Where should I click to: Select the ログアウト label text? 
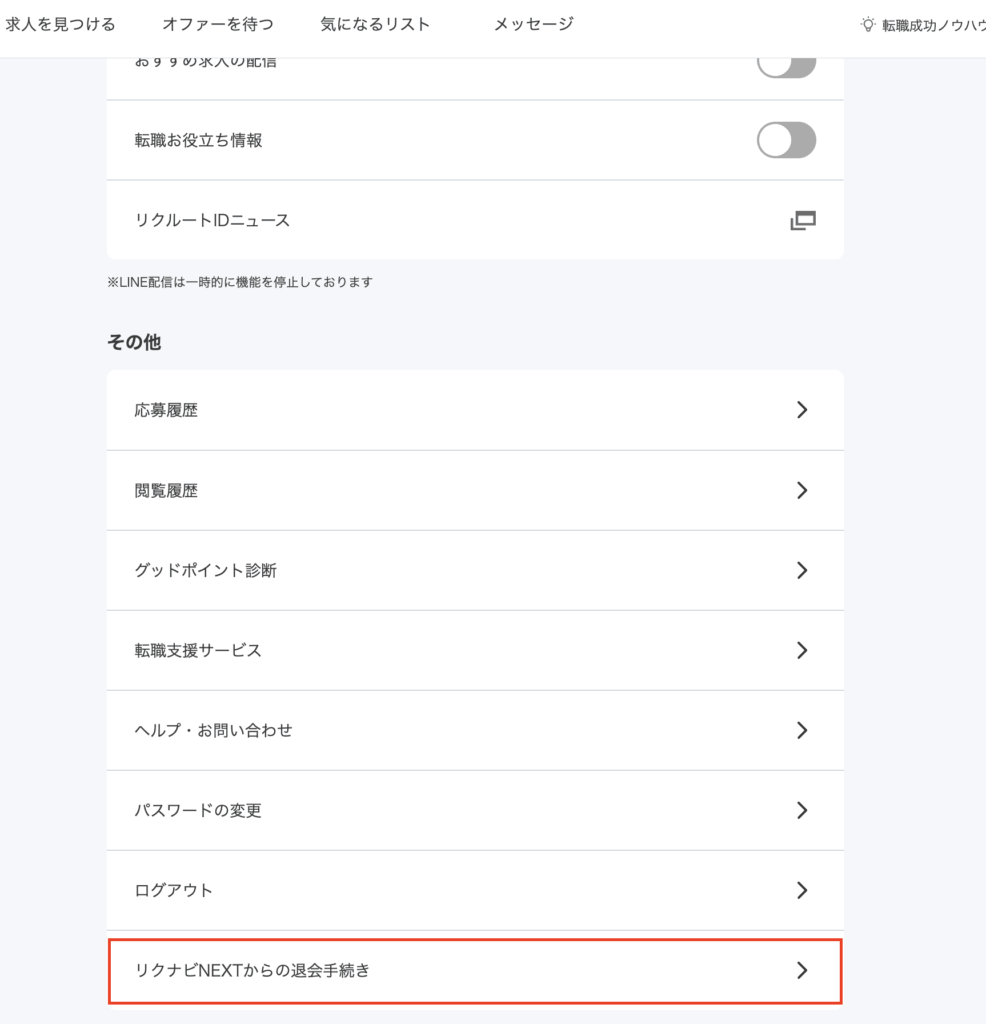[174, 890]
